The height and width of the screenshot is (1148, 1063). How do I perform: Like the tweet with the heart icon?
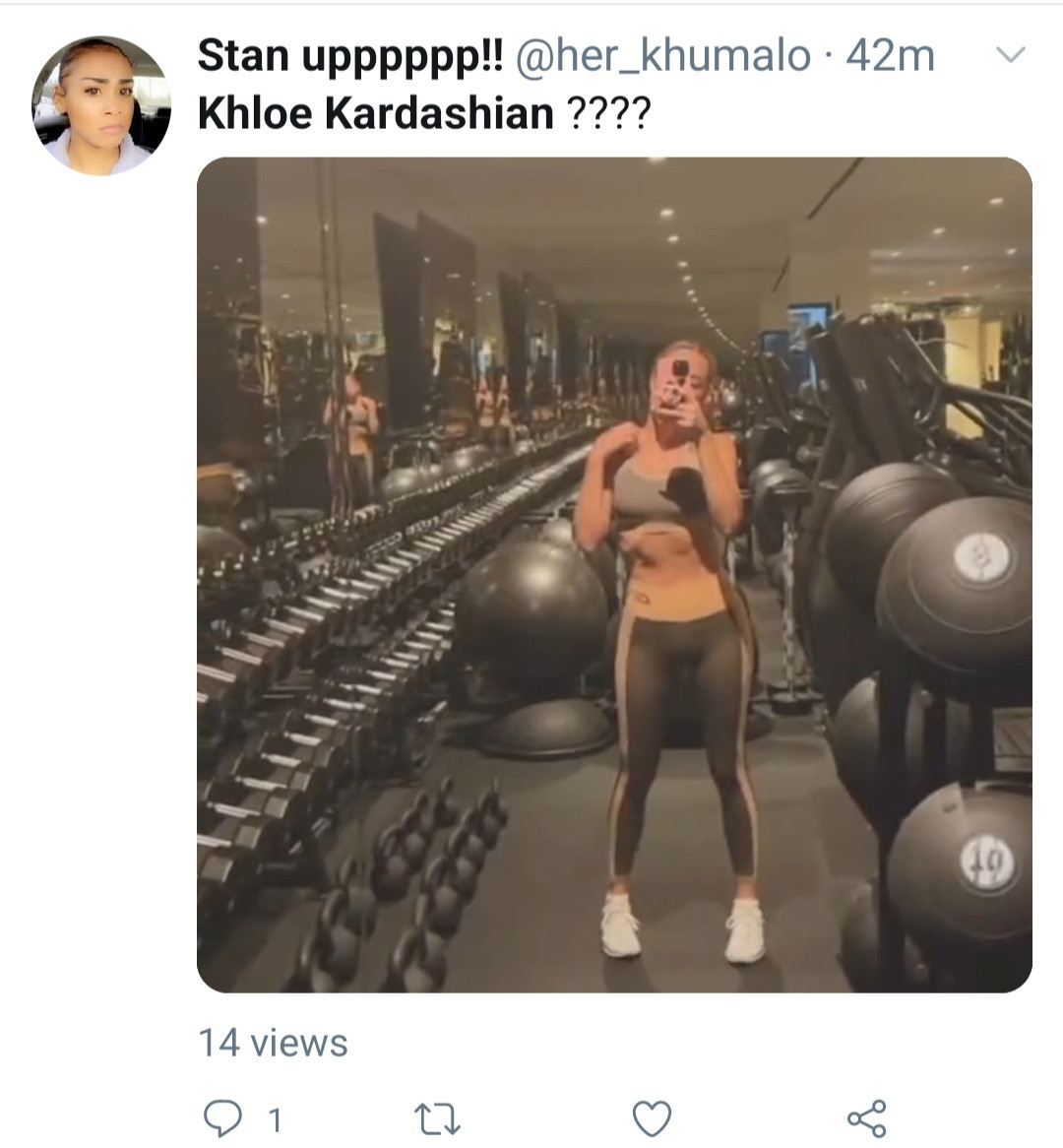652,1118
